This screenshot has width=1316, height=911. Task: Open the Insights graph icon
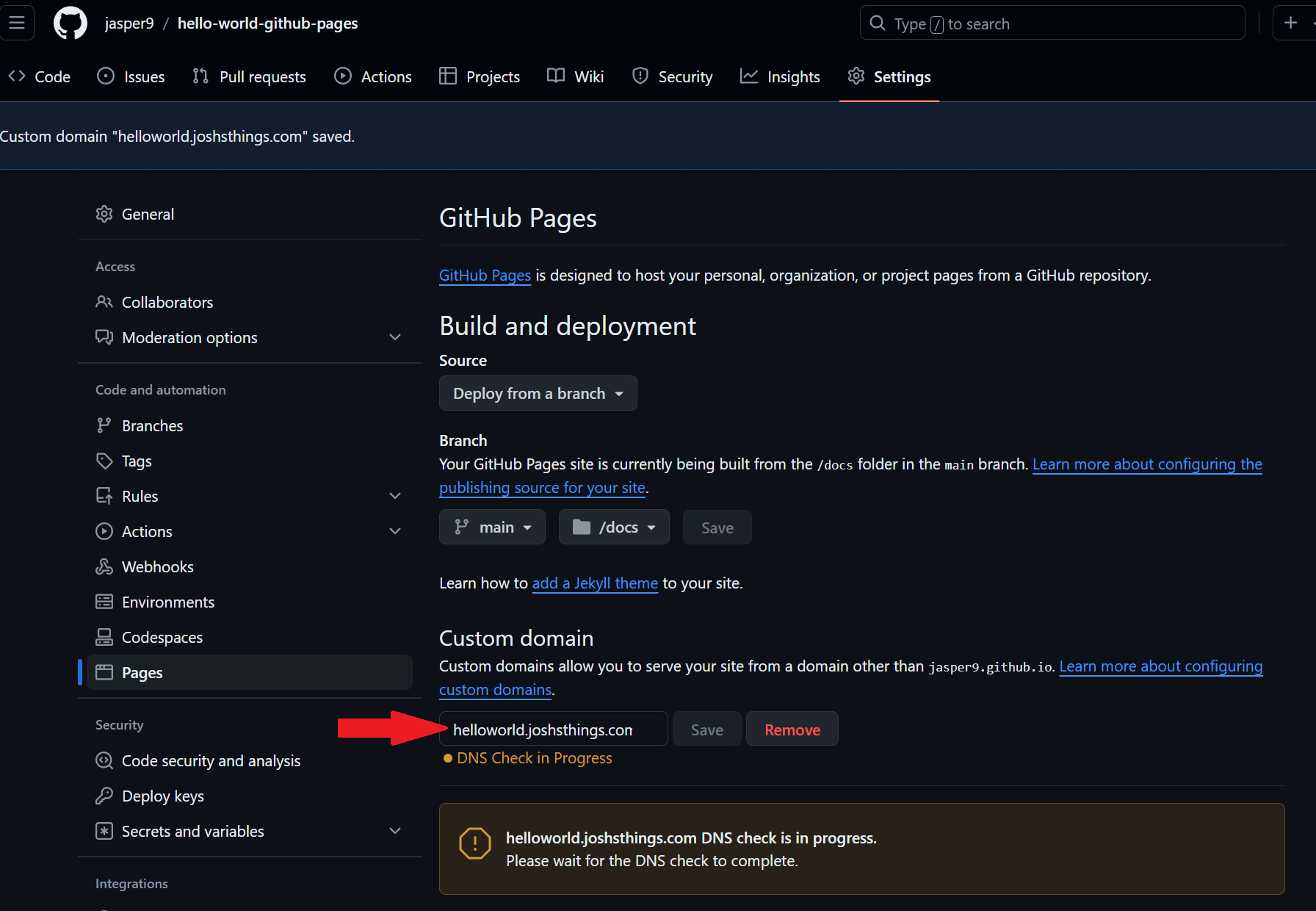coord(748,76)
